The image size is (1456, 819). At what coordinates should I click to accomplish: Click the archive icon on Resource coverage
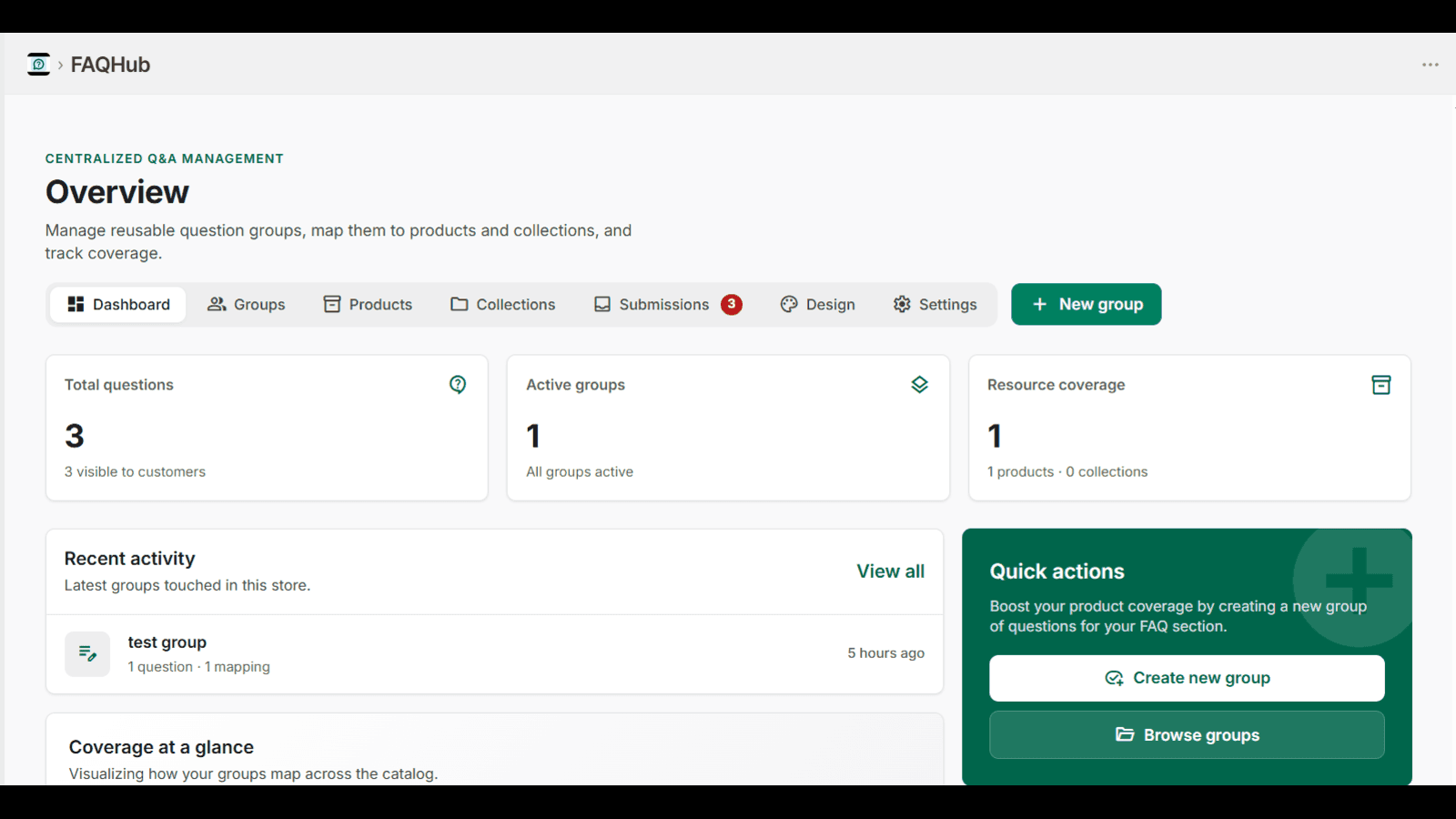(1381, 385)
